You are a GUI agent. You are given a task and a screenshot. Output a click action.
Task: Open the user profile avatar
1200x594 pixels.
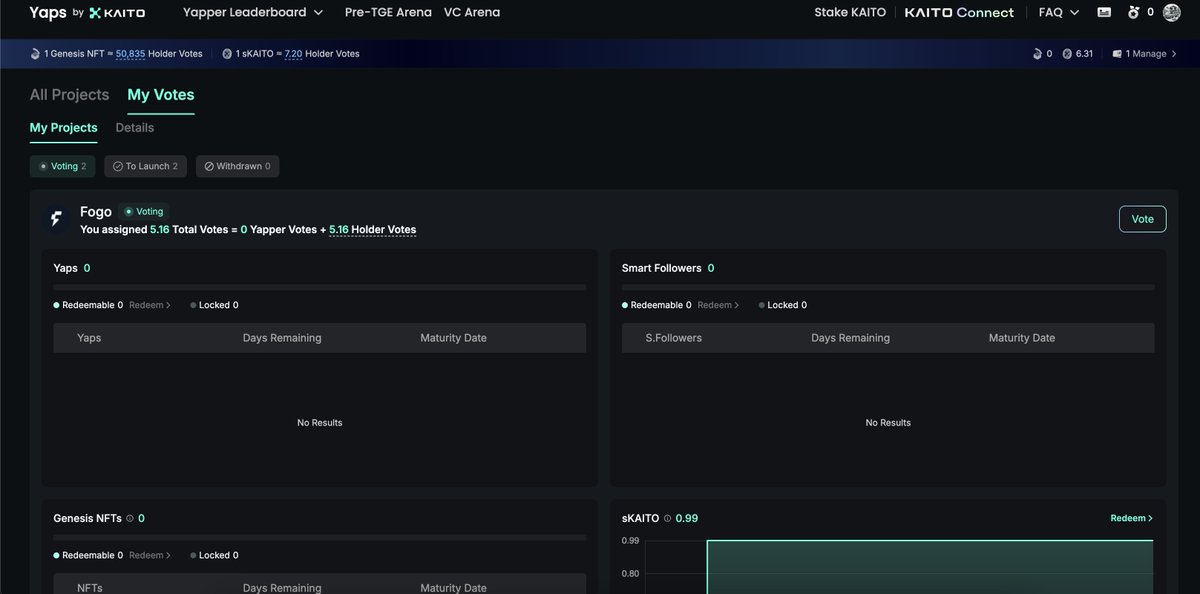(1172, 13)
